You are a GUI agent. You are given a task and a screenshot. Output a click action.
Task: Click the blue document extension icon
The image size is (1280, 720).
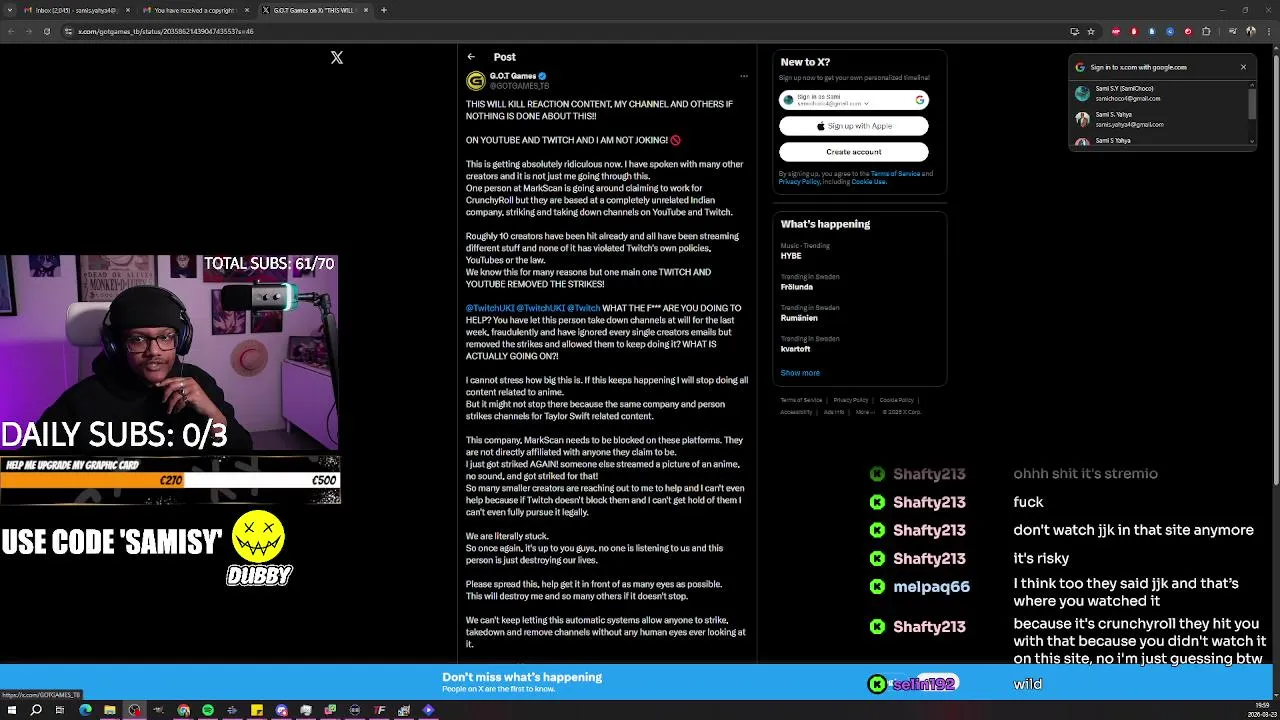pyautogui.click(x=1152, y=31)
